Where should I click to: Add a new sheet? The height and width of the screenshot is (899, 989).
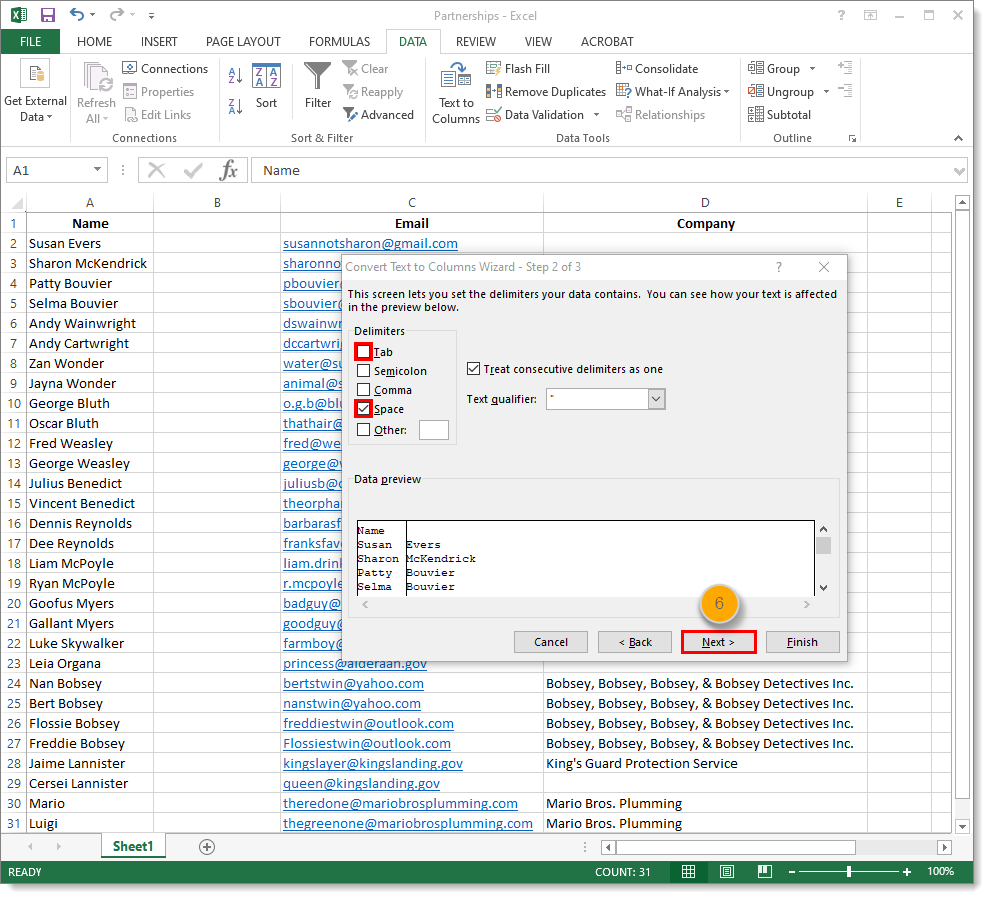[207, 847]
